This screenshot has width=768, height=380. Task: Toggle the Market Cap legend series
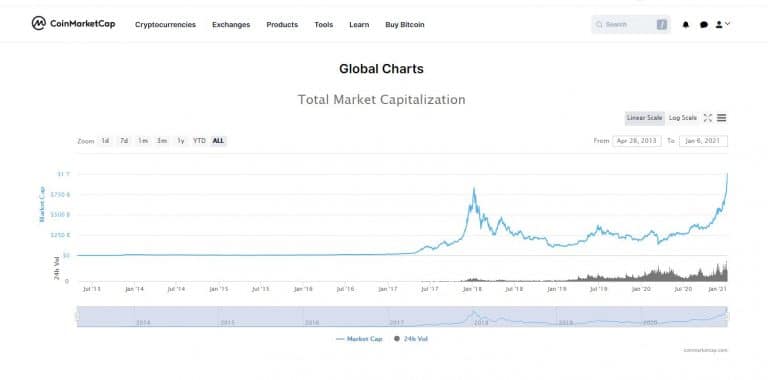click(360, 339)
